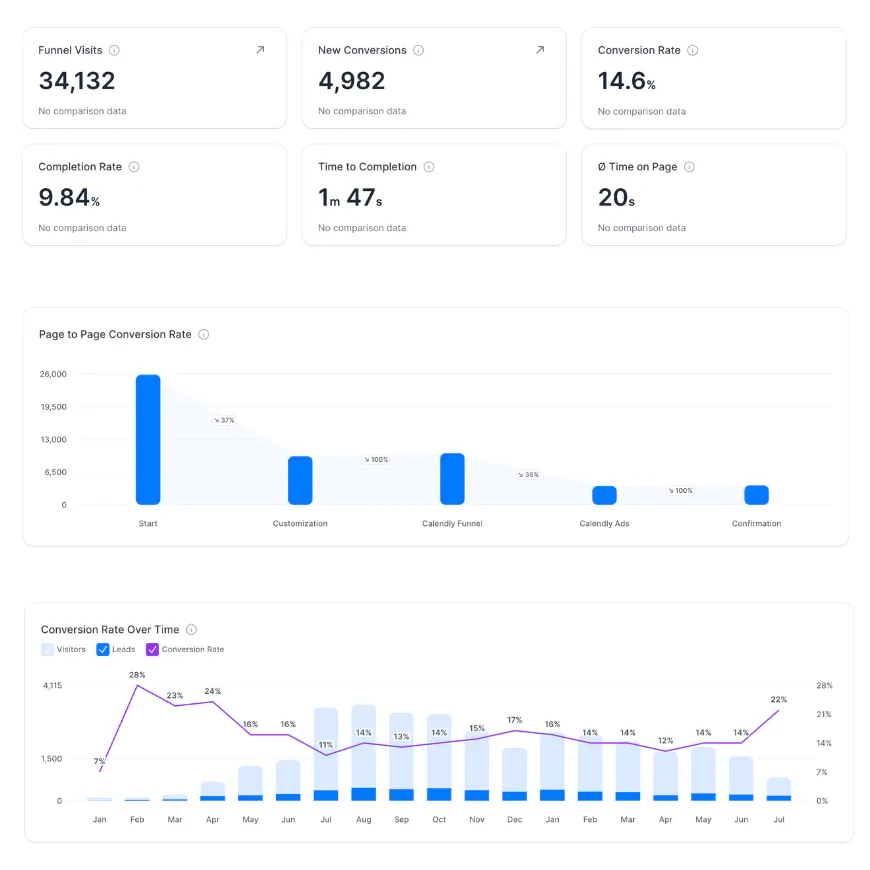Click the 4,115 y-axis label
The width and height of the screenshot is (870, 870).
click(x=53, y=686)
